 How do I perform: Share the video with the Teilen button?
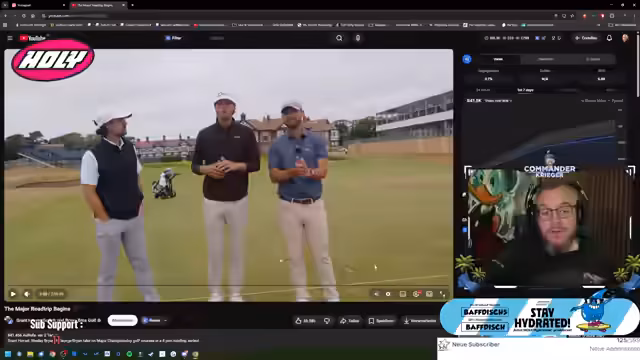point(349,321)
